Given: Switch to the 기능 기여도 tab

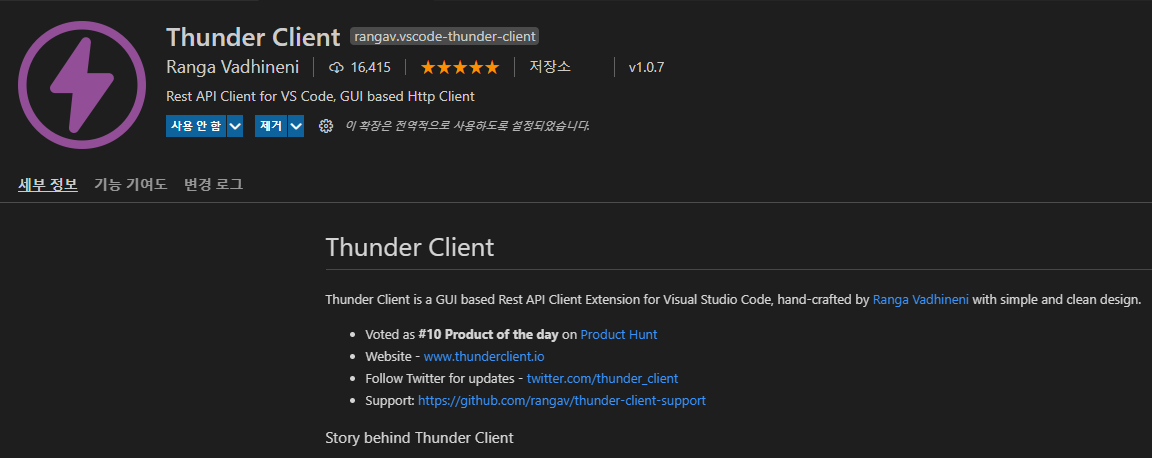Looking at the screenshot, I should (x=131, y=185).
